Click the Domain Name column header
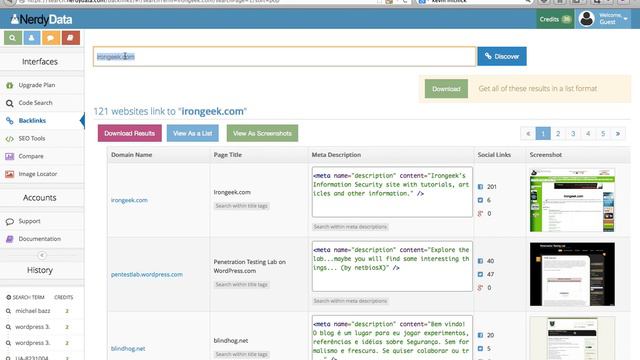This screenshot has height=360, width=640. (x=131, y=155)
